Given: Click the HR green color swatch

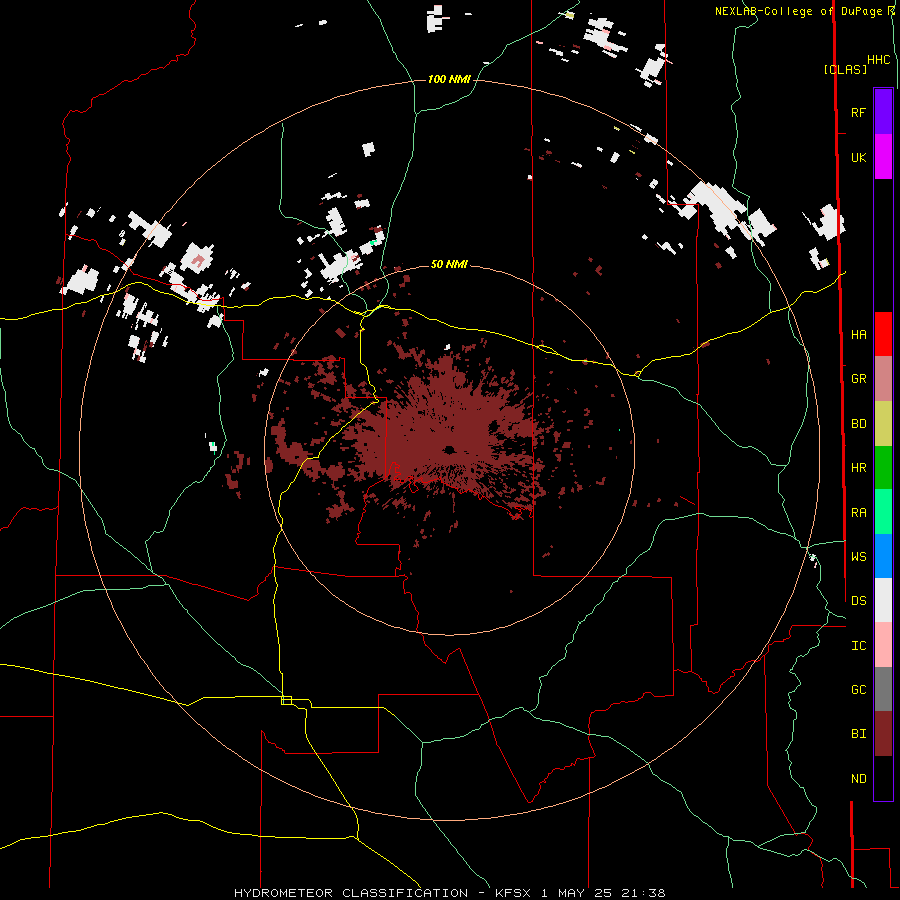Looking at the screenshot, I should 883,468.
